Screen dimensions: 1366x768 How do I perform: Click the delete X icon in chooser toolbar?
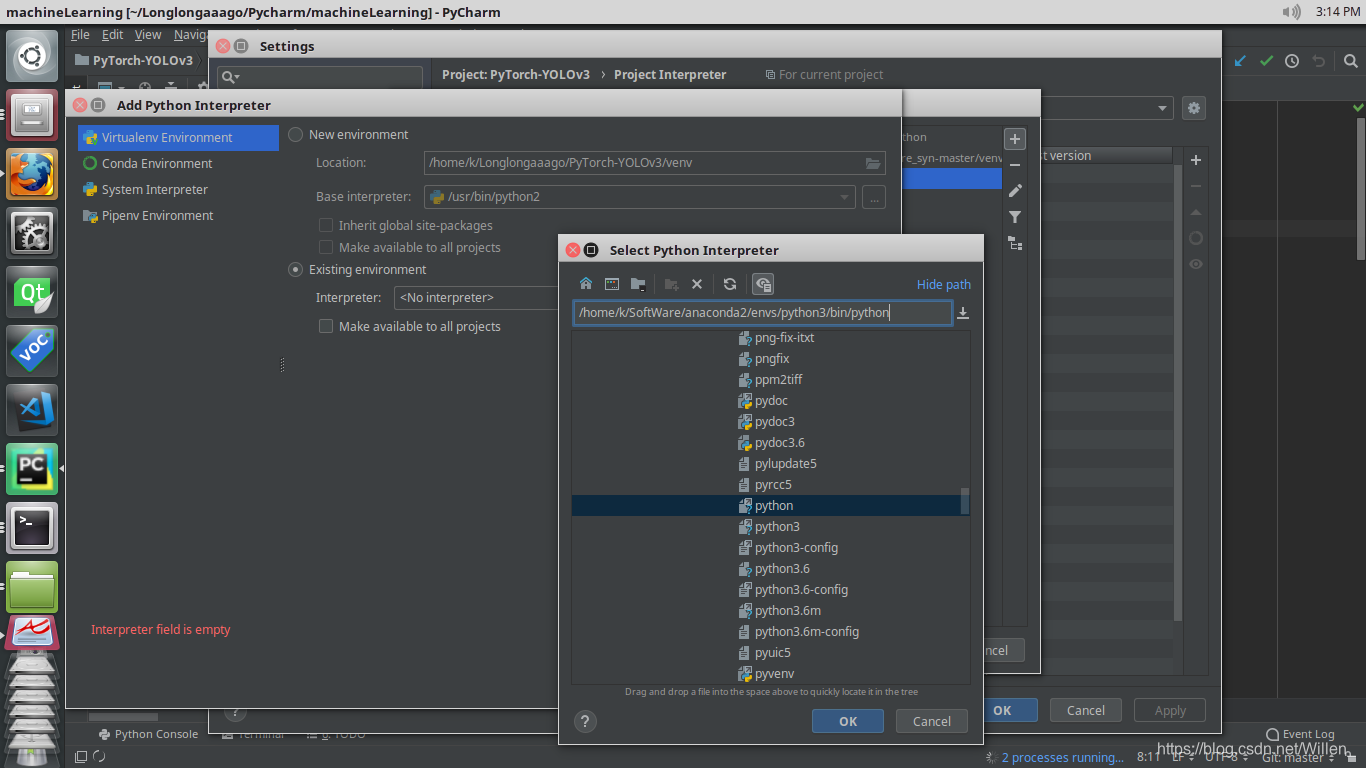[697, 284]
